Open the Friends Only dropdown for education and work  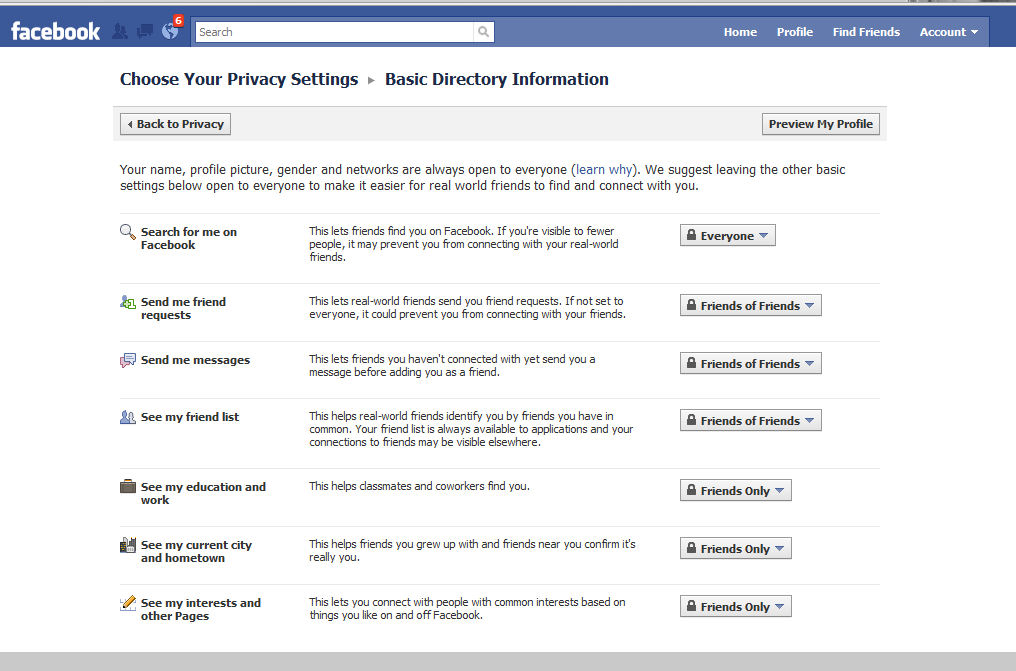(x=735, y=490)
